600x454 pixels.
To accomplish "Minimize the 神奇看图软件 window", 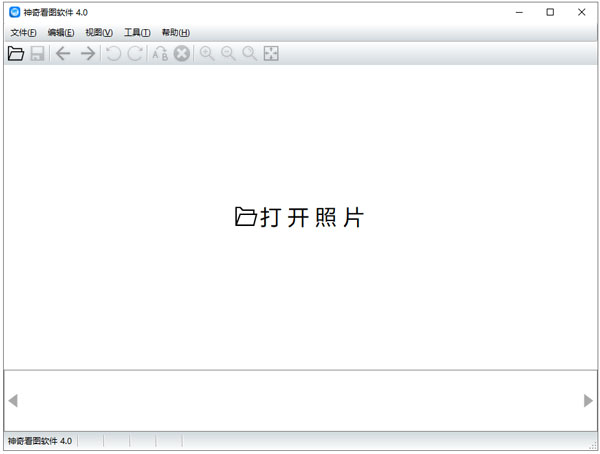I will pyautogui.click(x=519, y=12).
